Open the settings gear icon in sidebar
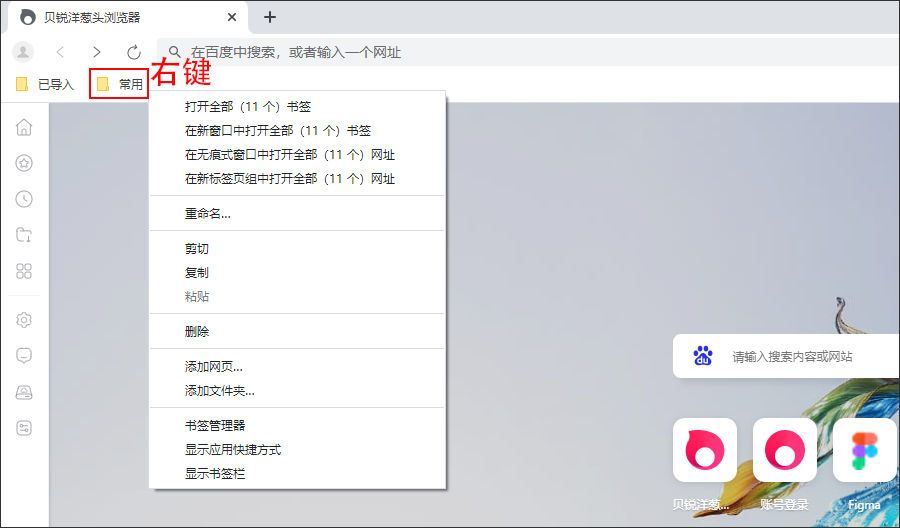 [24, 320]
